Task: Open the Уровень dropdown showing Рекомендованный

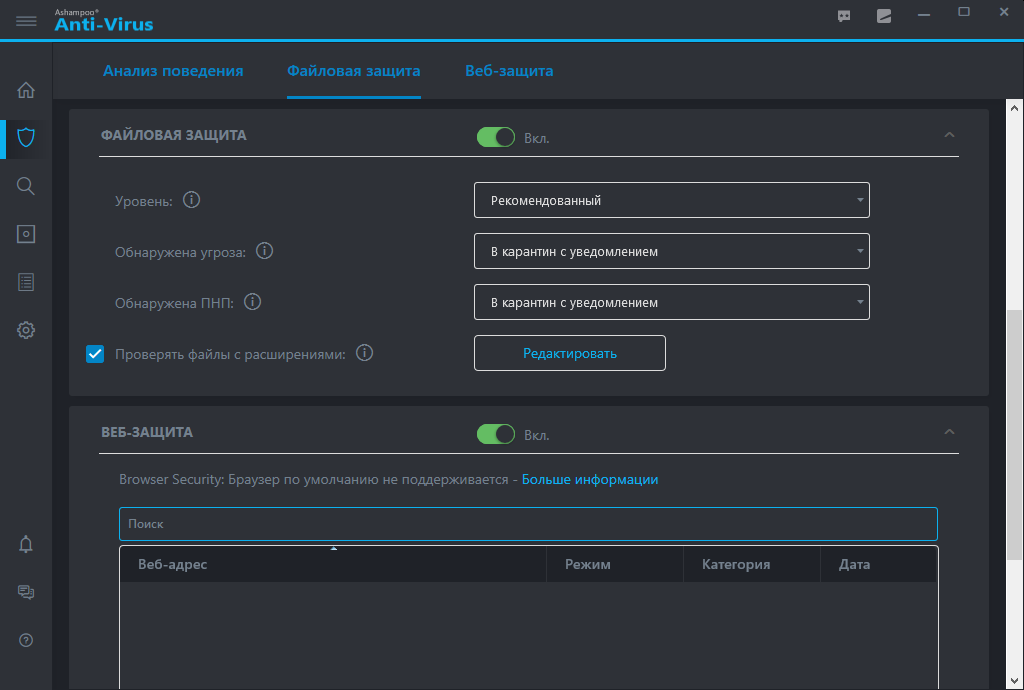Action: point(671,200)
